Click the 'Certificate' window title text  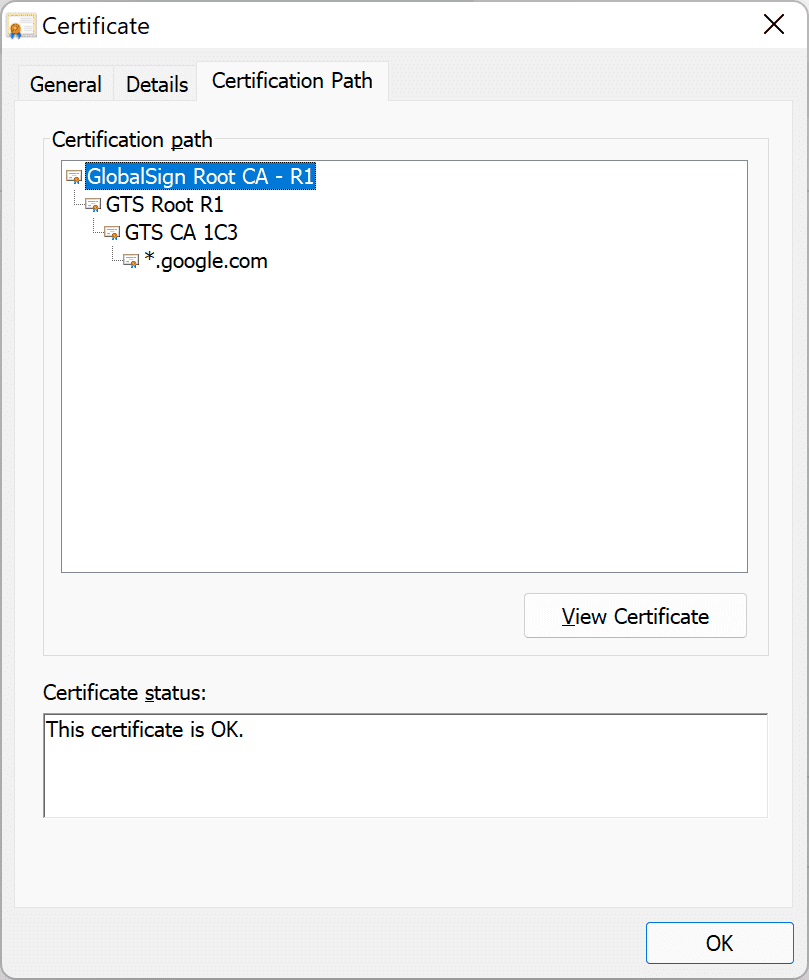click(x=96, y=26)
